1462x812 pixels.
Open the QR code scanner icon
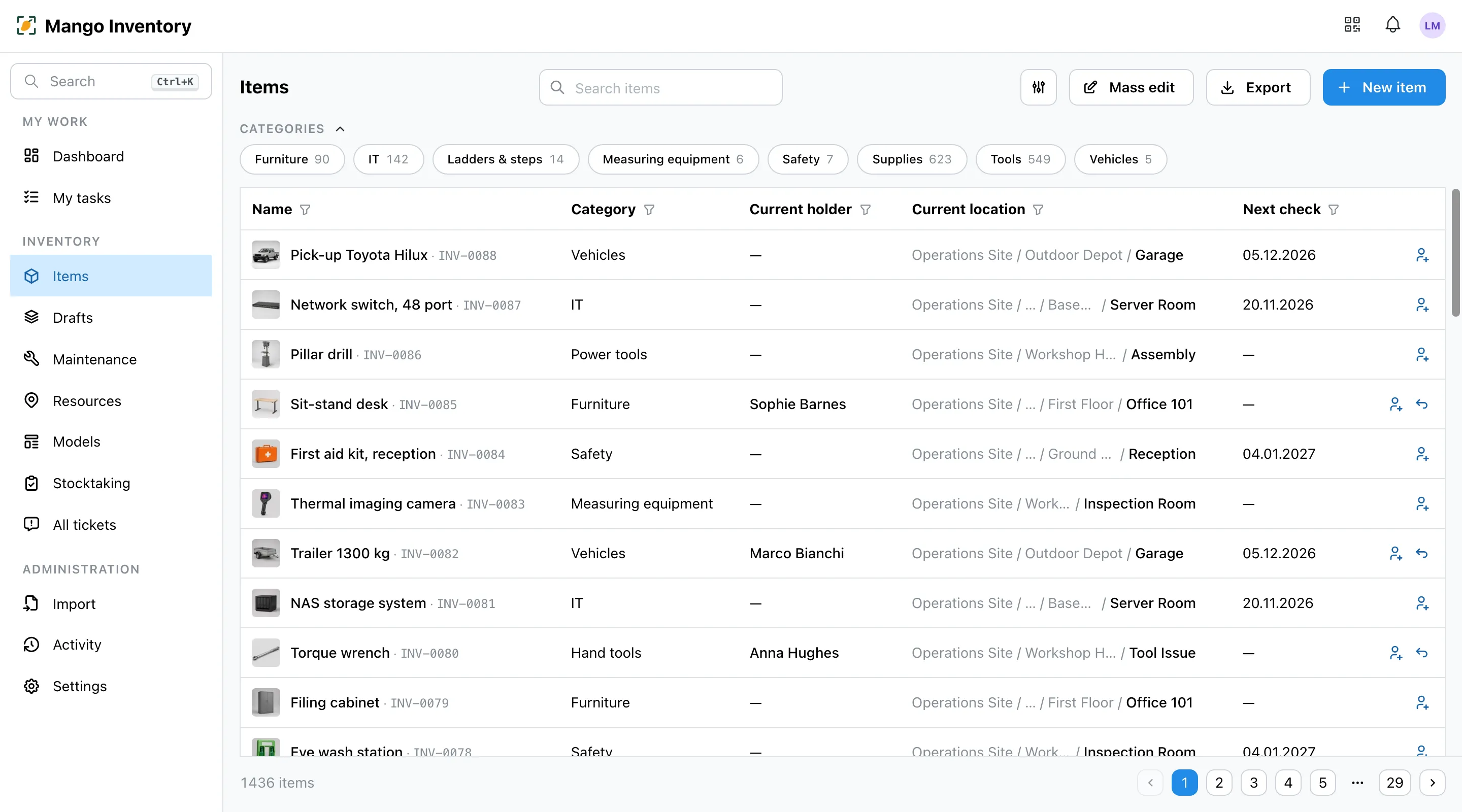(x=1352, y=25)
